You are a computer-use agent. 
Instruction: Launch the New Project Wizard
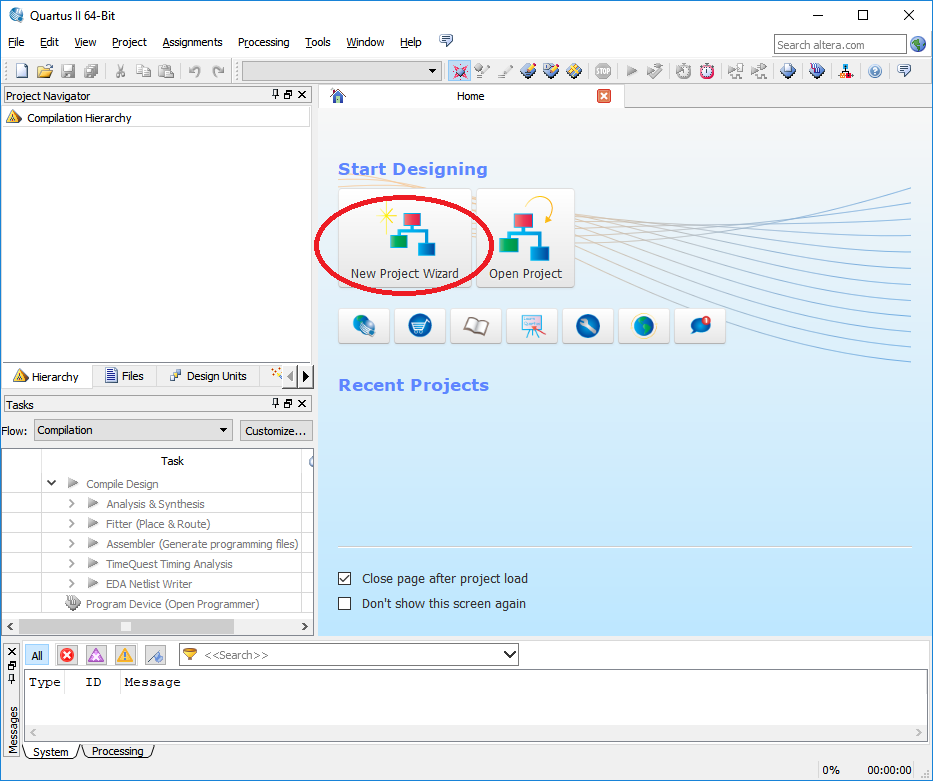coord(405,238)
